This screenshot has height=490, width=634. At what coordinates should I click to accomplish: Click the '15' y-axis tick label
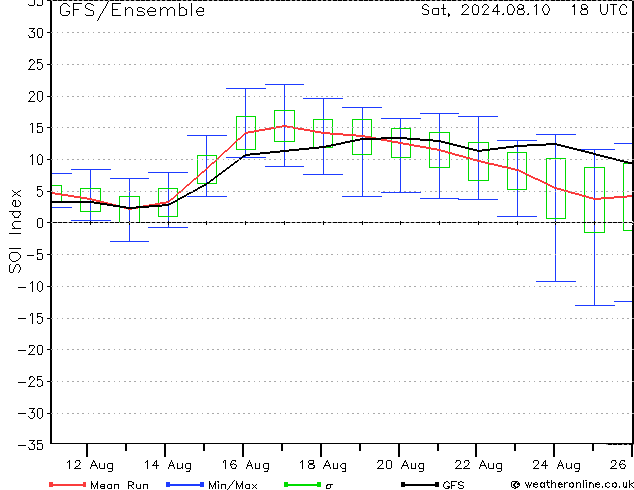[x=36, y=128]
